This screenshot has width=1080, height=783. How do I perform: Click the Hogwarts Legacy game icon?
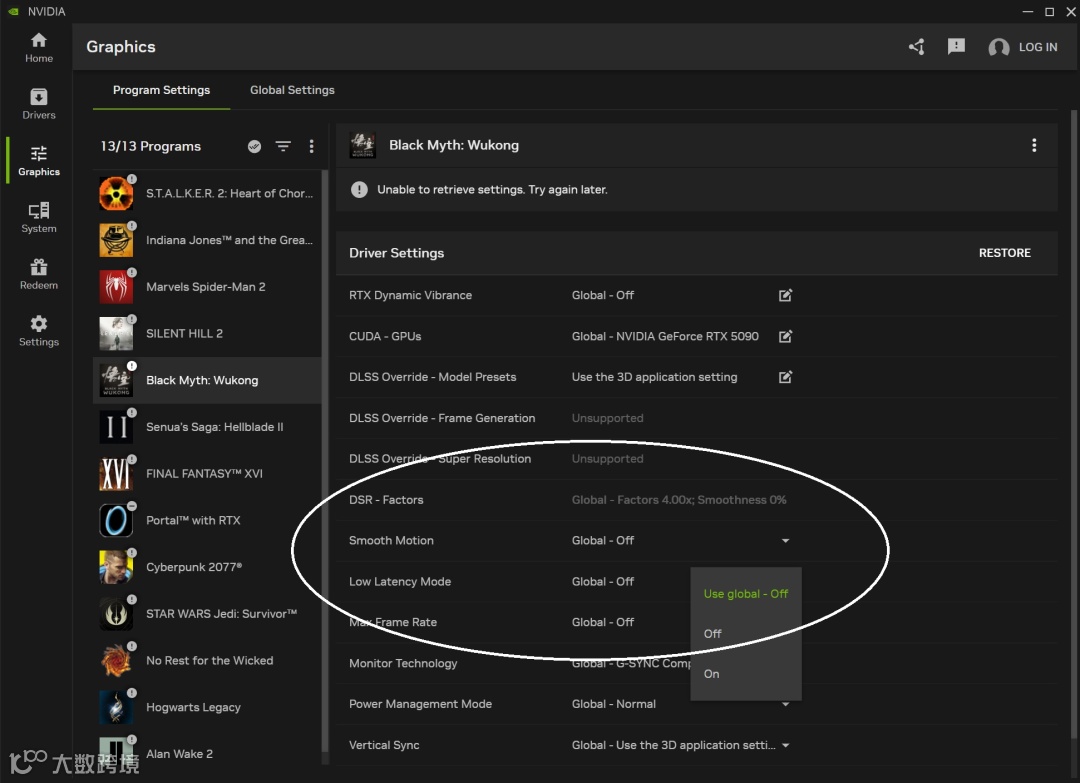[x=116, y=707]
